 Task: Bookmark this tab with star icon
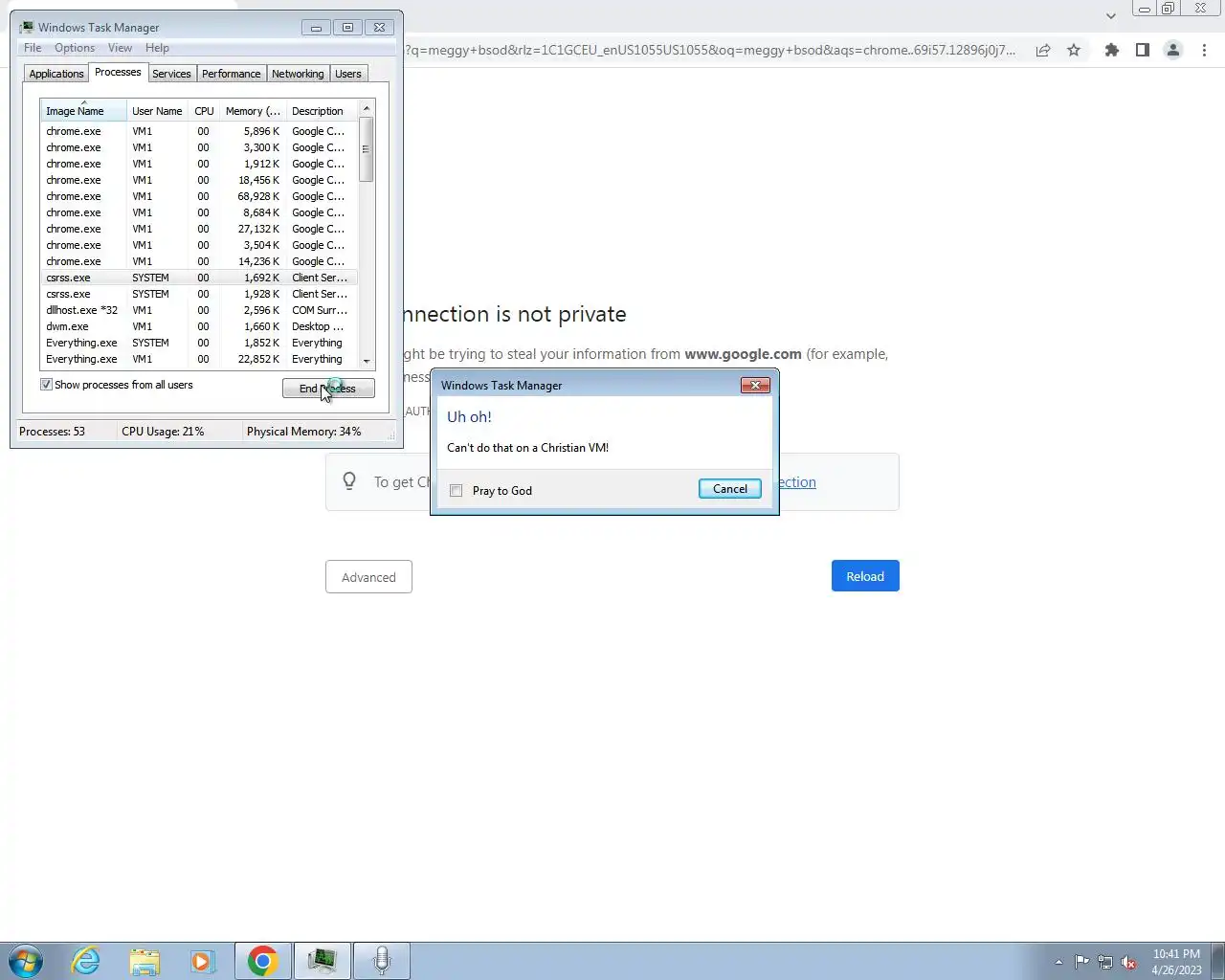coord(1074,50)
